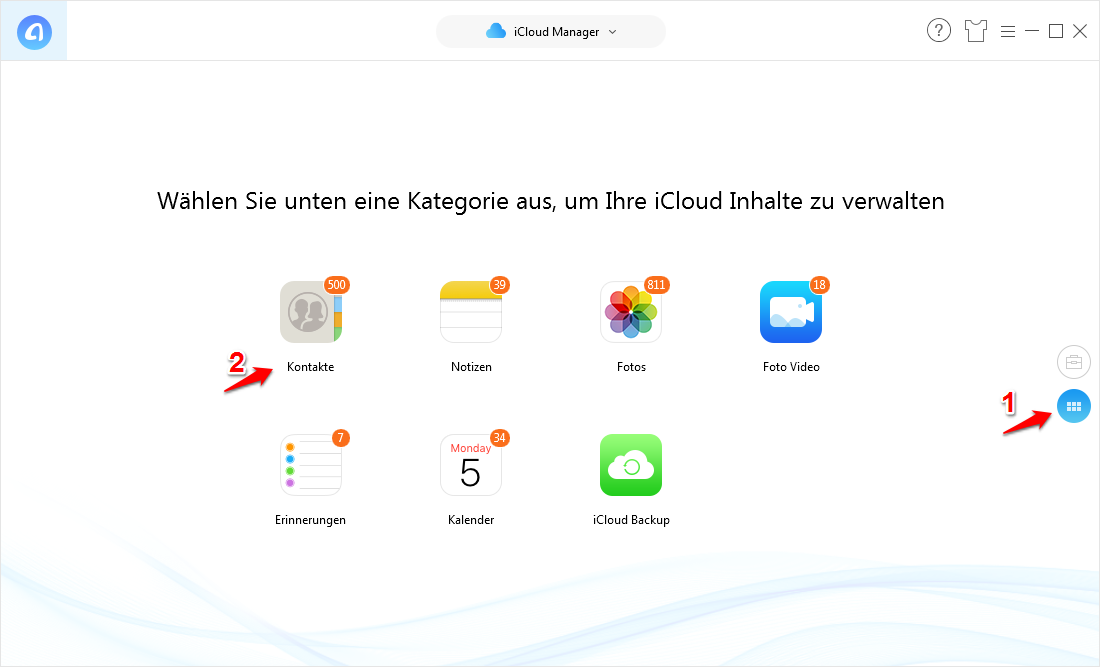Click the 34 badge on Kalender
This screenshot has height=667, width=1100.
[x=499, y=438]
